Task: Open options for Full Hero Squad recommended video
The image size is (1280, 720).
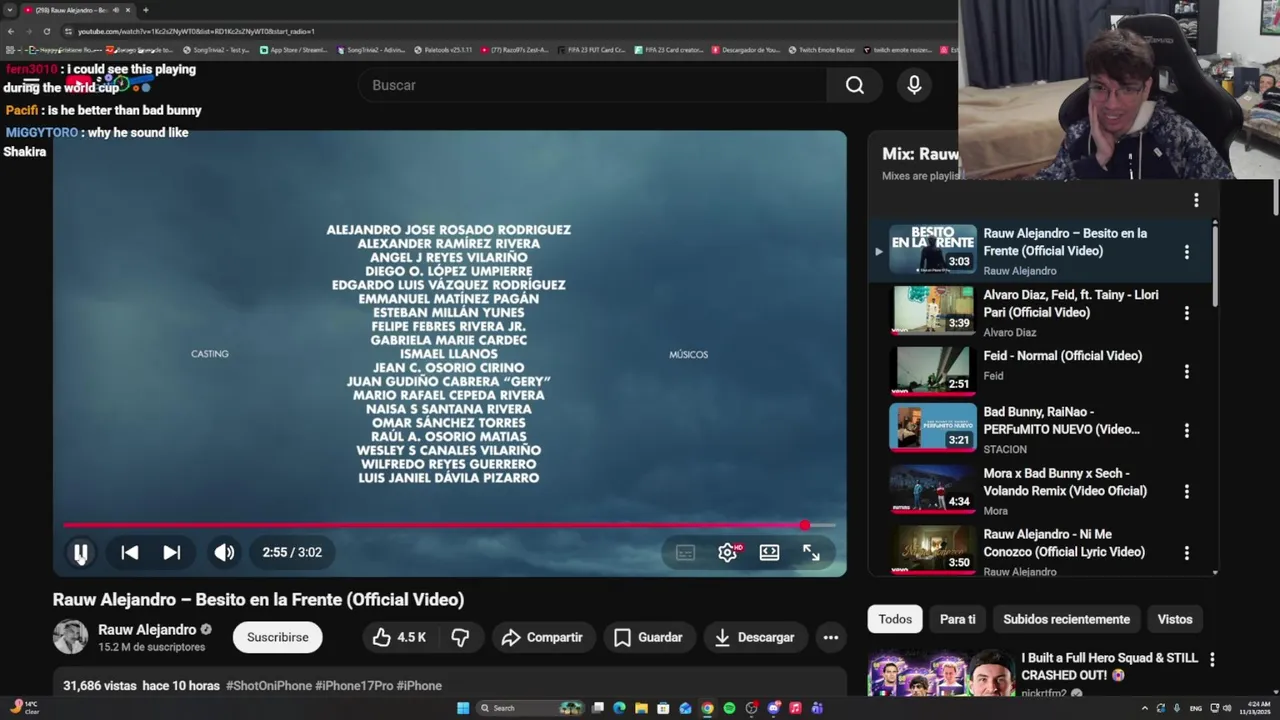Action: [x=1212, y=660]
